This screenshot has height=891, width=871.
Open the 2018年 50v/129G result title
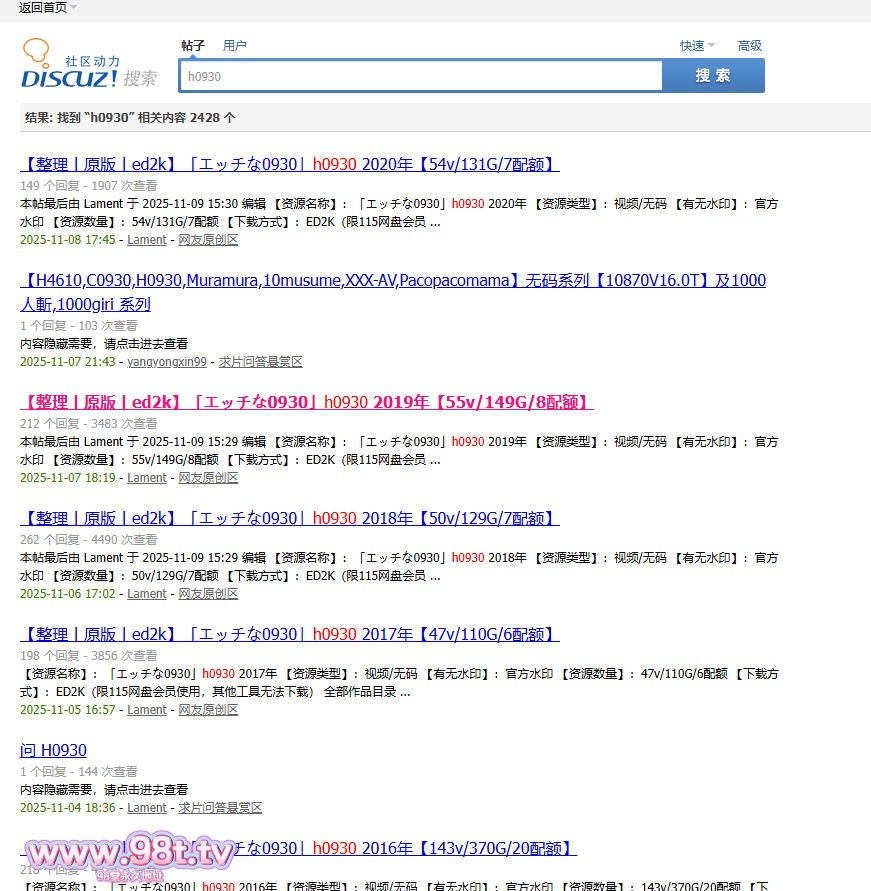coord(289,518)
